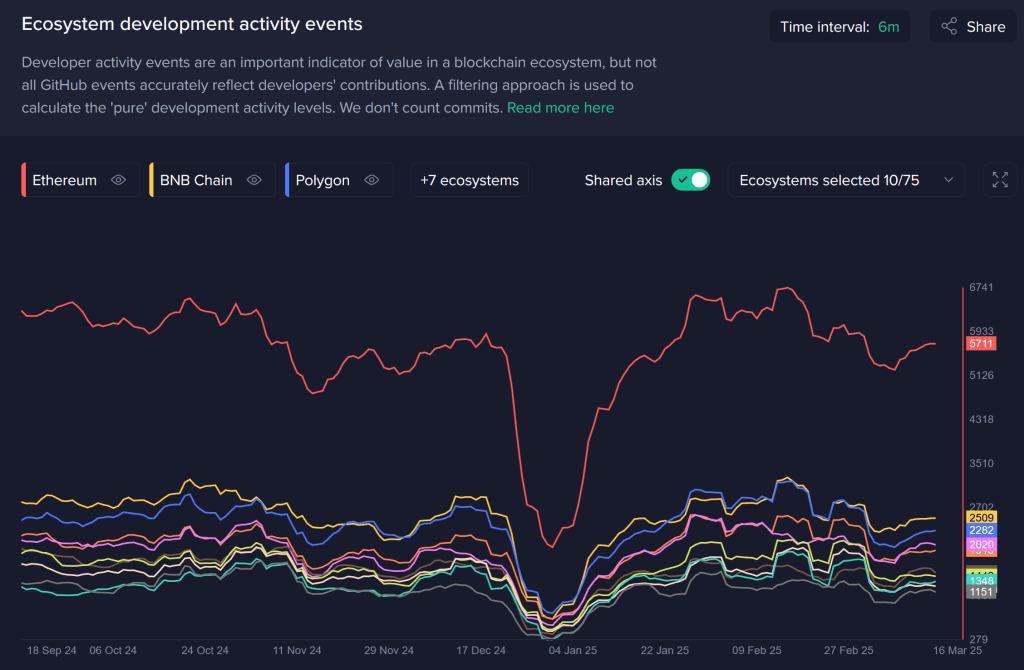Select the BNB Chain legend label
Viewport: 1024px width, 670px height.
pos(196,180)
